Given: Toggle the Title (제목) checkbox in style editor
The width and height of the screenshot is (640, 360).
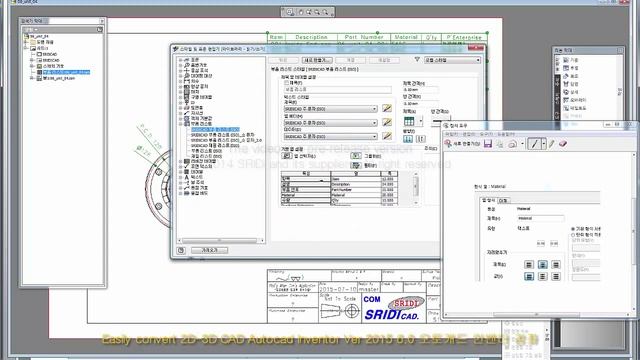Looking at the screenshot, I should pos(286,82).
